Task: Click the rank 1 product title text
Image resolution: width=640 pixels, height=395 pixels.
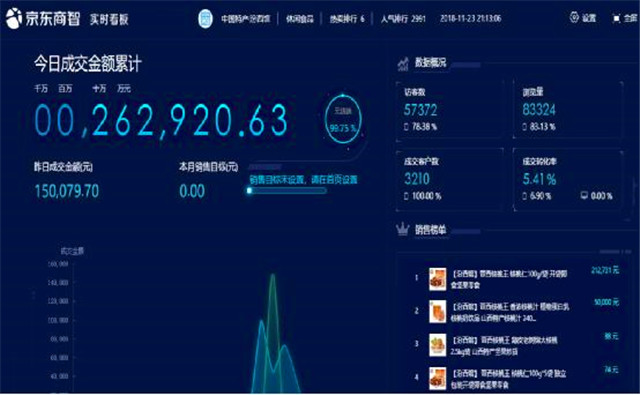Action: point(509,279)
